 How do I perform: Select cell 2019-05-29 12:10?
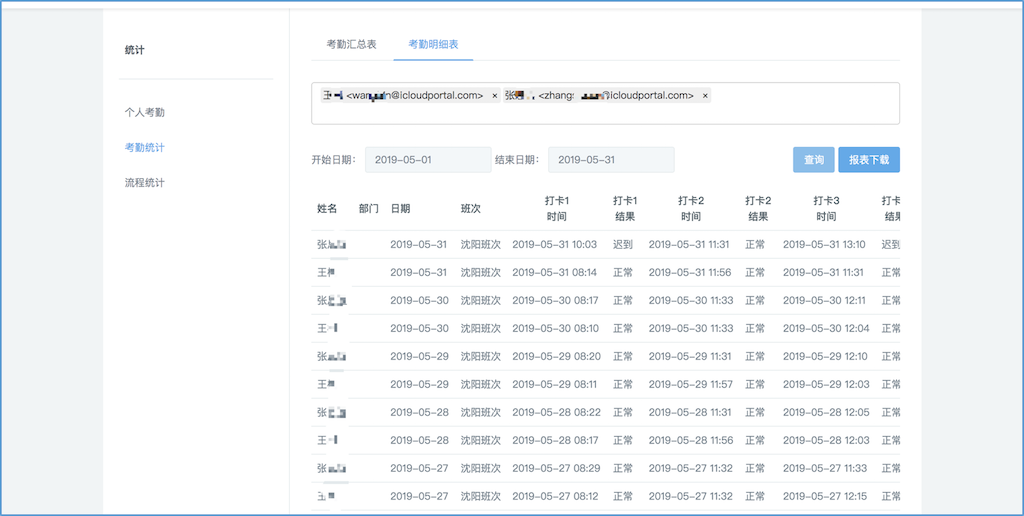coord(825,357)
